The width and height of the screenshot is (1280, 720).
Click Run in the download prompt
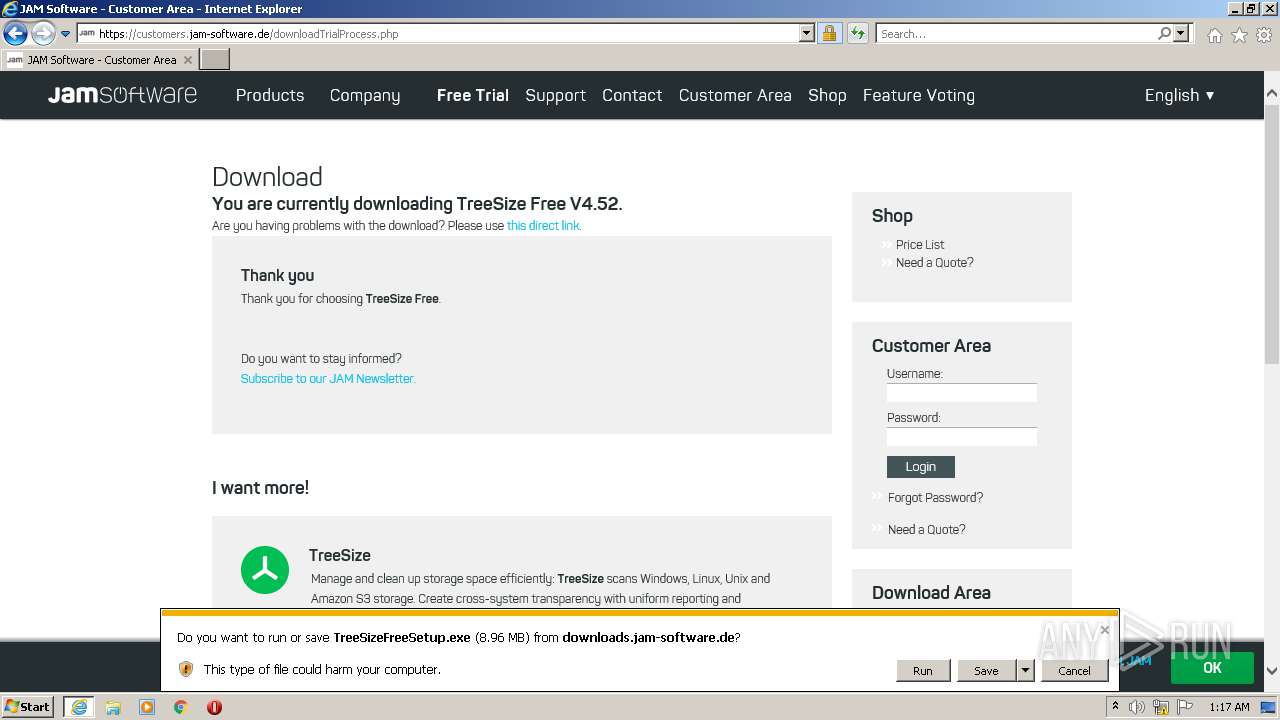922,671
